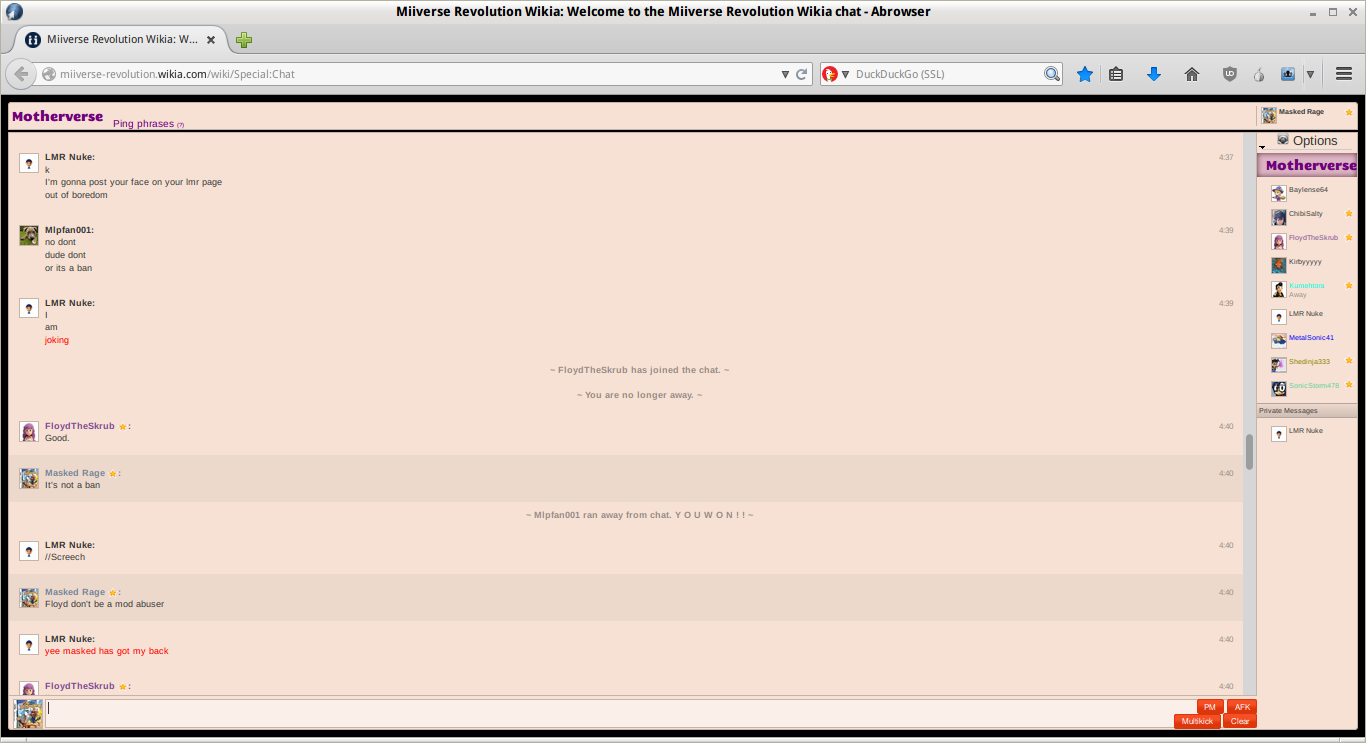Click 'Floyd don't be a mod abuser'
1366x743 pixels.
coord(105,604)
